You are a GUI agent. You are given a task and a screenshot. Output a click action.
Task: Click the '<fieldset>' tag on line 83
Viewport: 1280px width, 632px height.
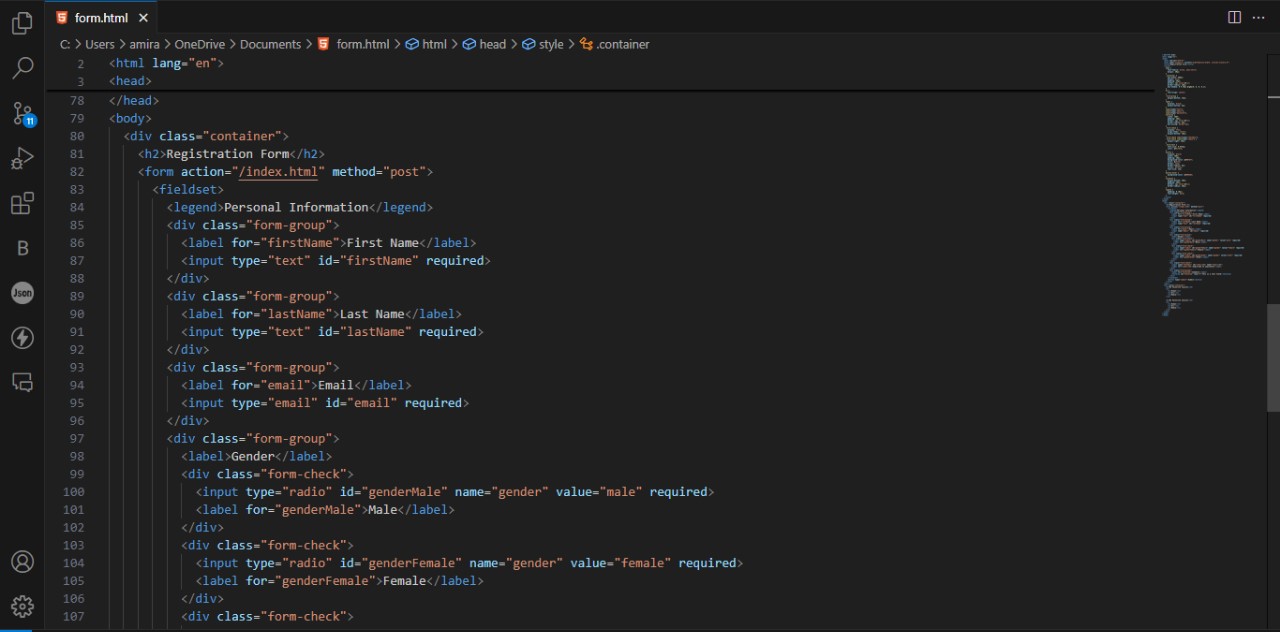(x=189, y=189)
